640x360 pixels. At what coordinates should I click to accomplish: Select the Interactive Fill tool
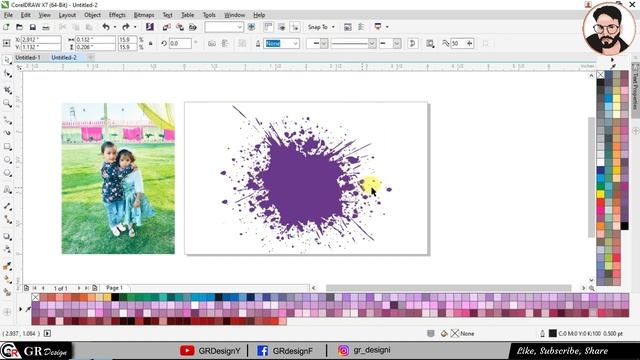pyautogui.click(x=7, y=280)
